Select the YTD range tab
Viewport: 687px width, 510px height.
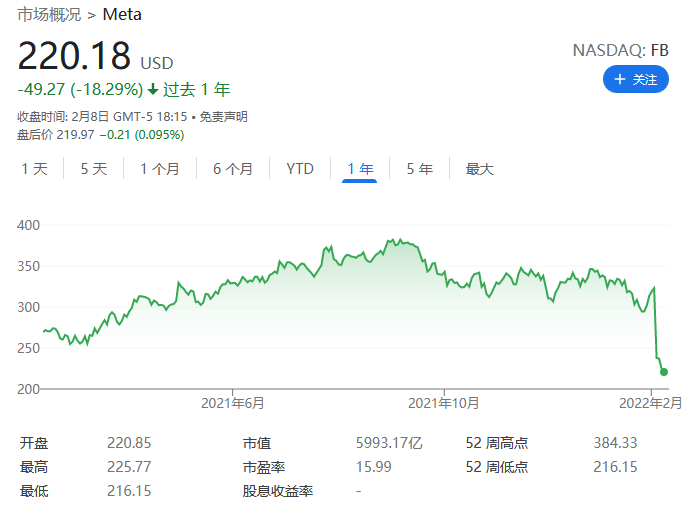point(300,169)
